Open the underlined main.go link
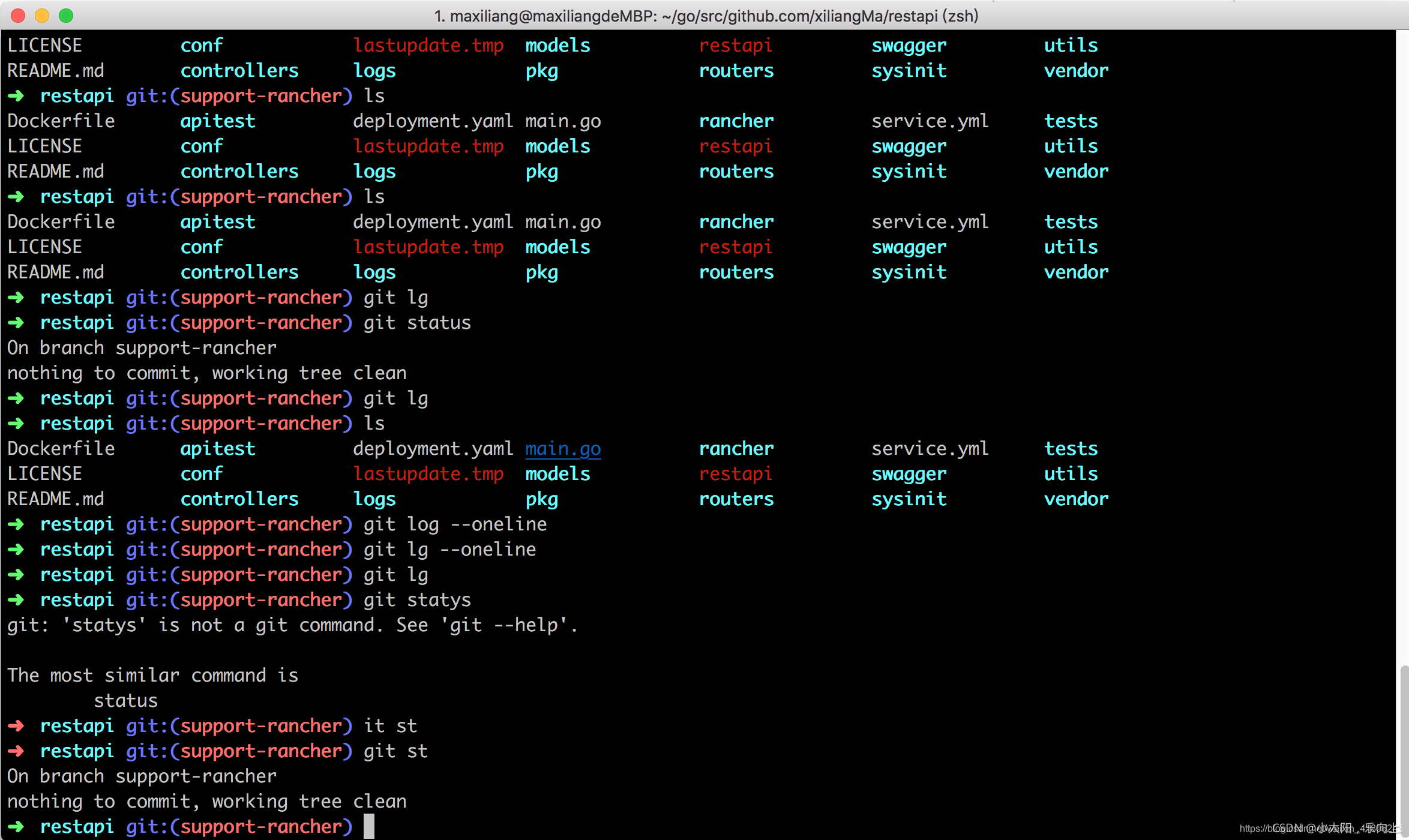 pos(563,449)
